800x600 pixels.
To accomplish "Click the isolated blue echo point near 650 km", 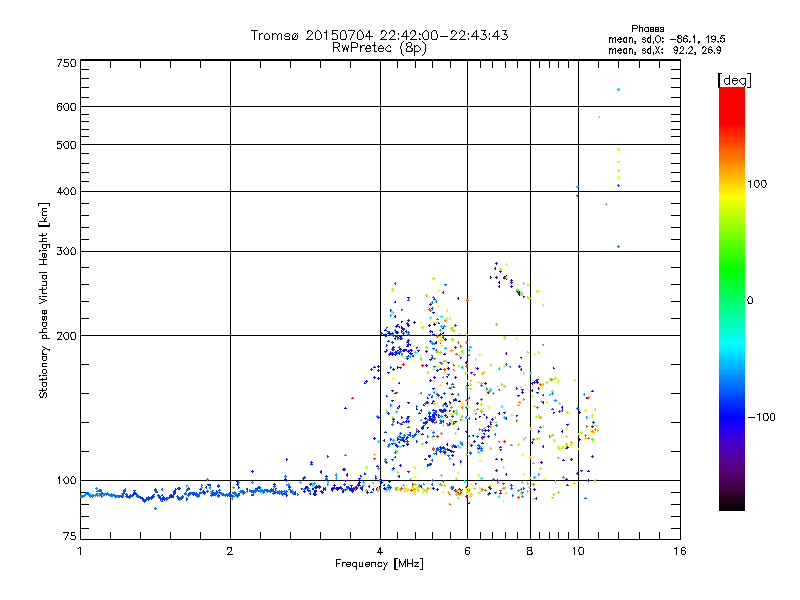I will tap(618, 90).
